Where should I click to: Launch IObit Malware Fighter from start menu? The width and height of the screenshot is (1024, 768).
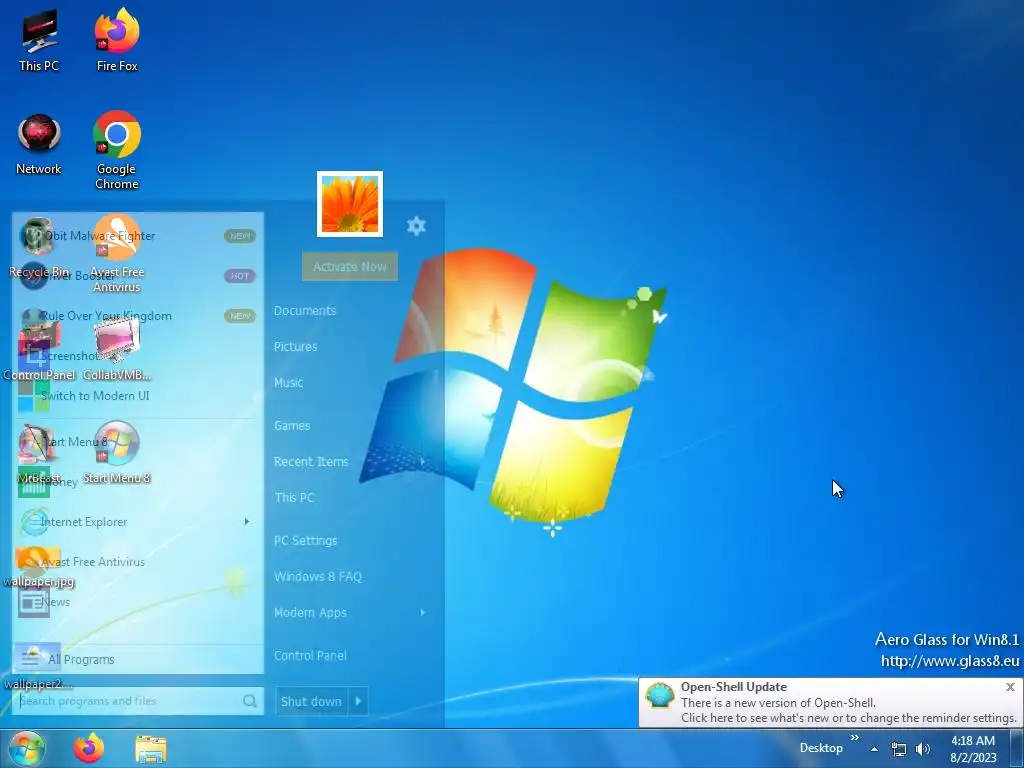[138, 236]
